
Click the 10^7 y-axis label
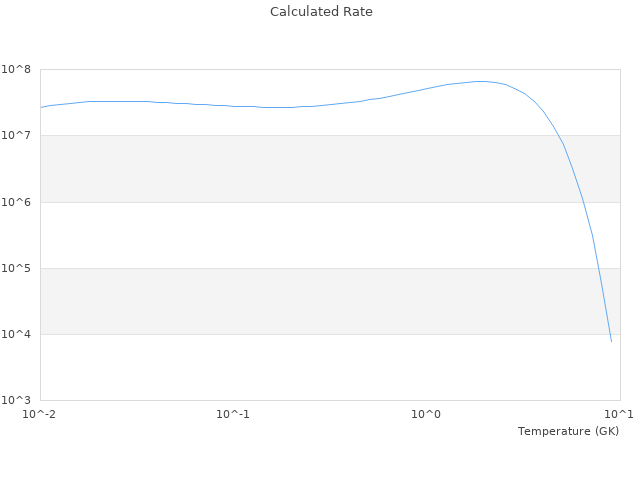(x=19, y=136)
